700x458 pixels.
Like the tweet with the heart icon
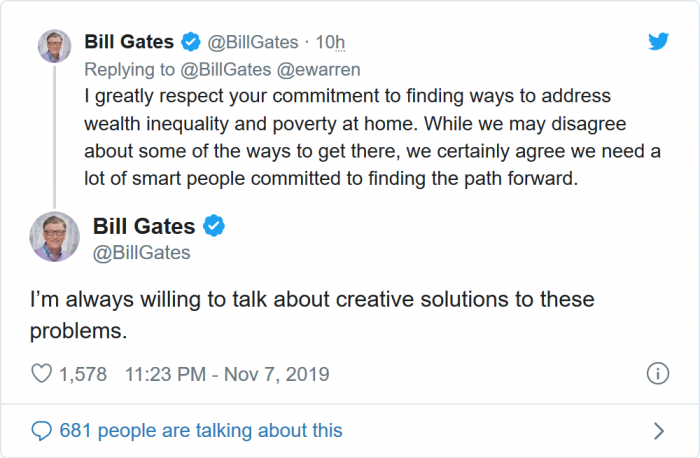(42, 375)
